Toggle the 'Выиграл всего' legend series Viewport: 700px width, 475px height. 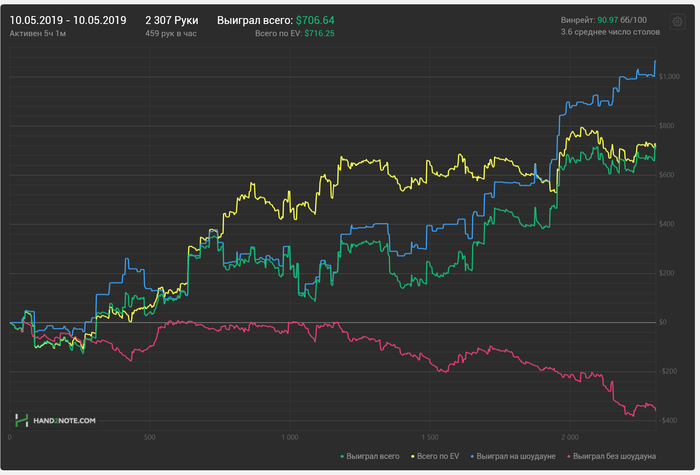click(370, 456)
